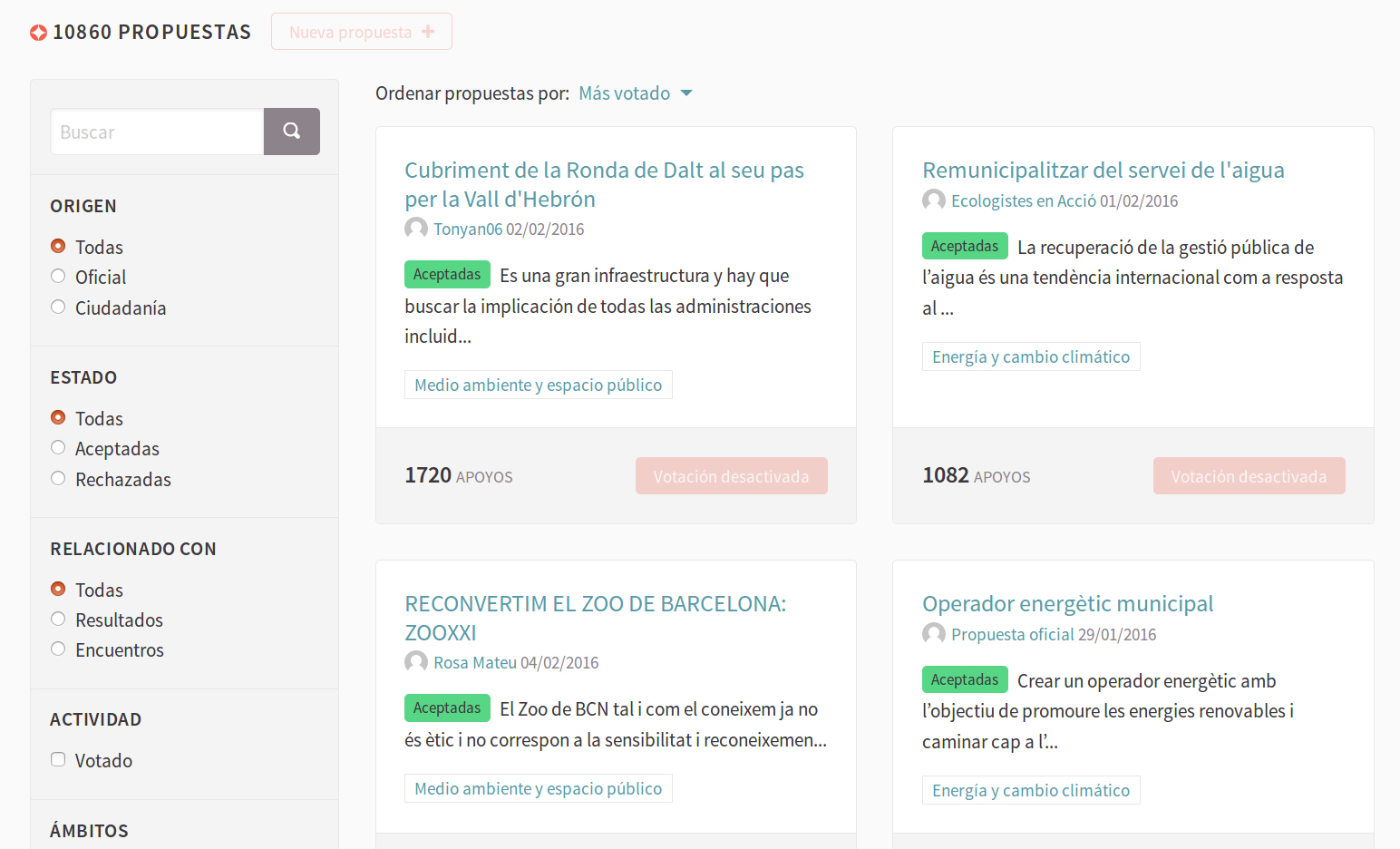Screen dimensions: 1400x849
Task: Open Reconvertim el Zoo de Barcelona proposal
Action: click(x=596, y=618)
